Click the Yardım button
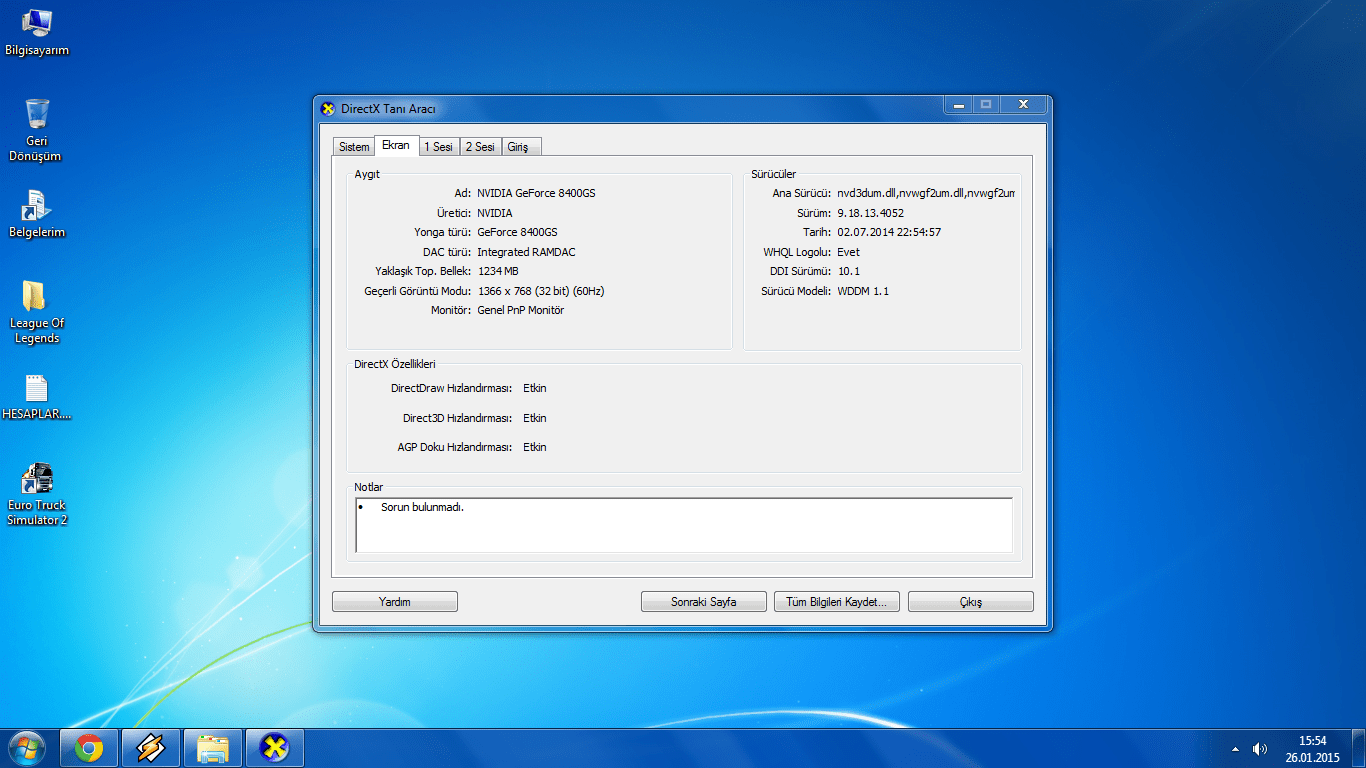 tap(395, 602)
